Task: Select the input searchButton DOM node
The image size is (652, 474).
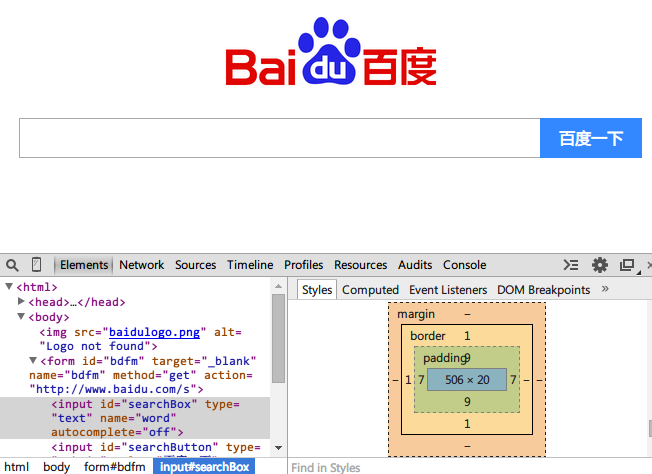Action: click(x=156, y=447)
